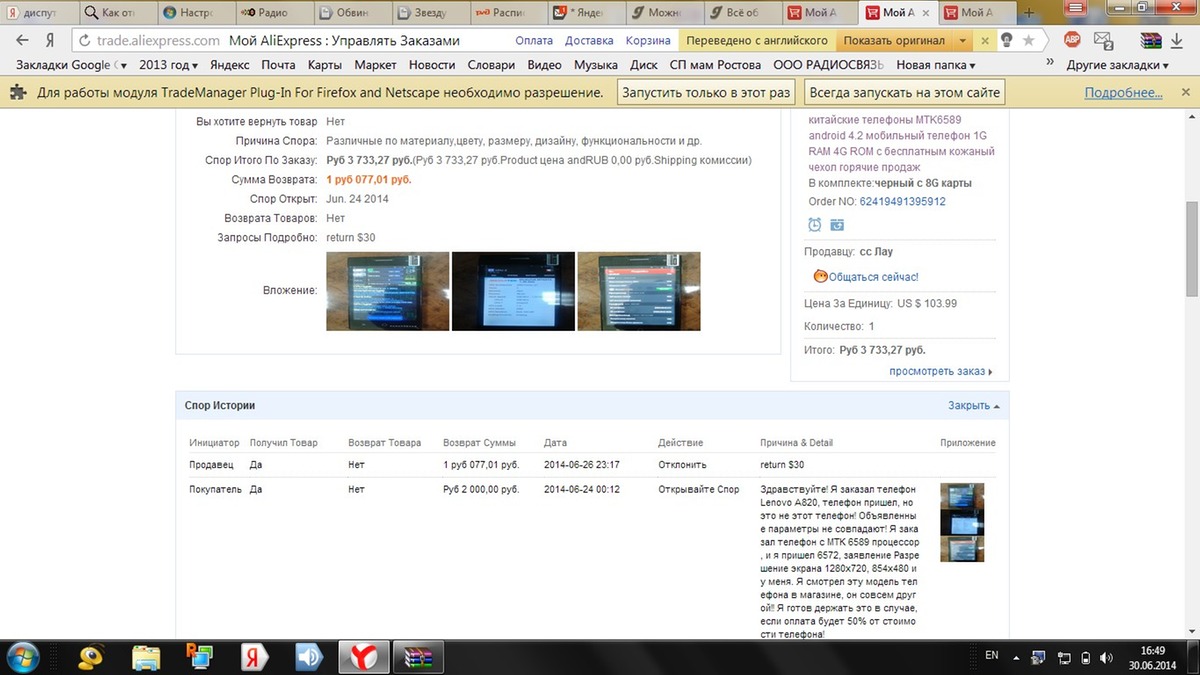Close the active "Мой А" tab
This screenshot has height=675, width=1200.
tap(924, 13)
